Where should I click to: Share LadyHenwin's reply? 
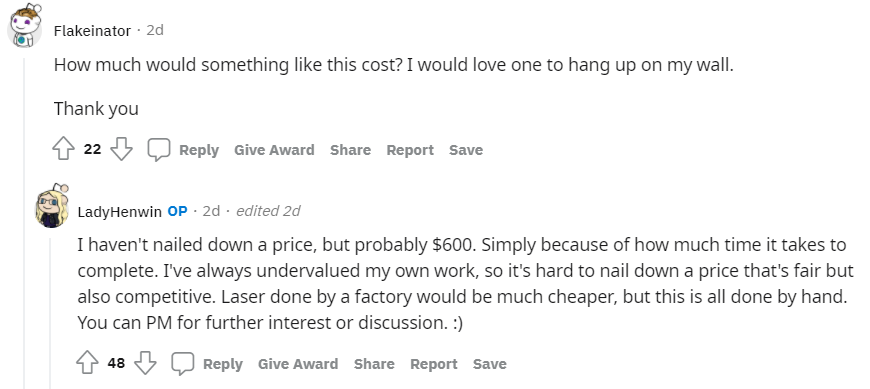pos(374,364)
